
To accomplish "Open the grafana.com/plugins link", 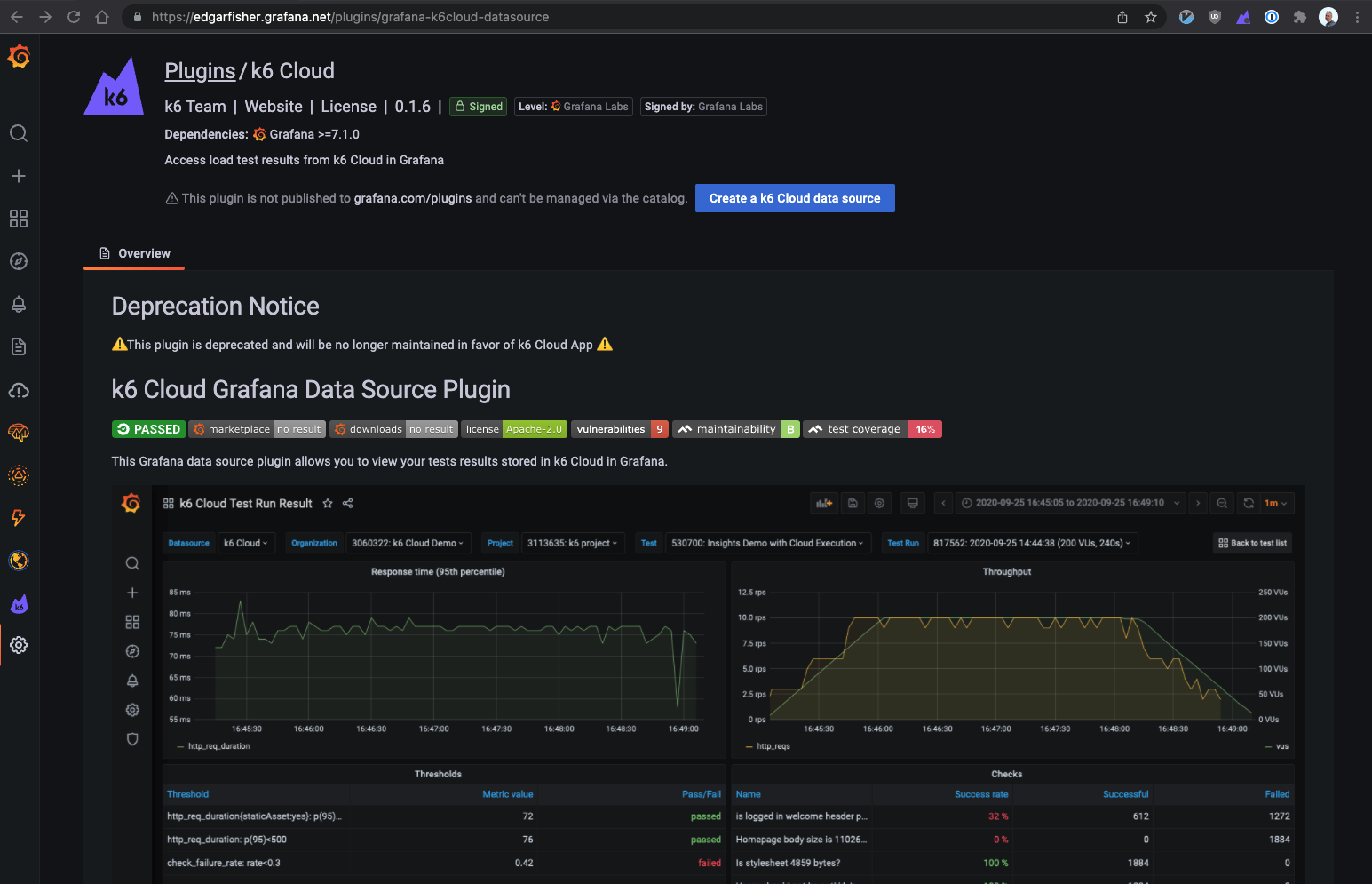I will coord(412,198).
